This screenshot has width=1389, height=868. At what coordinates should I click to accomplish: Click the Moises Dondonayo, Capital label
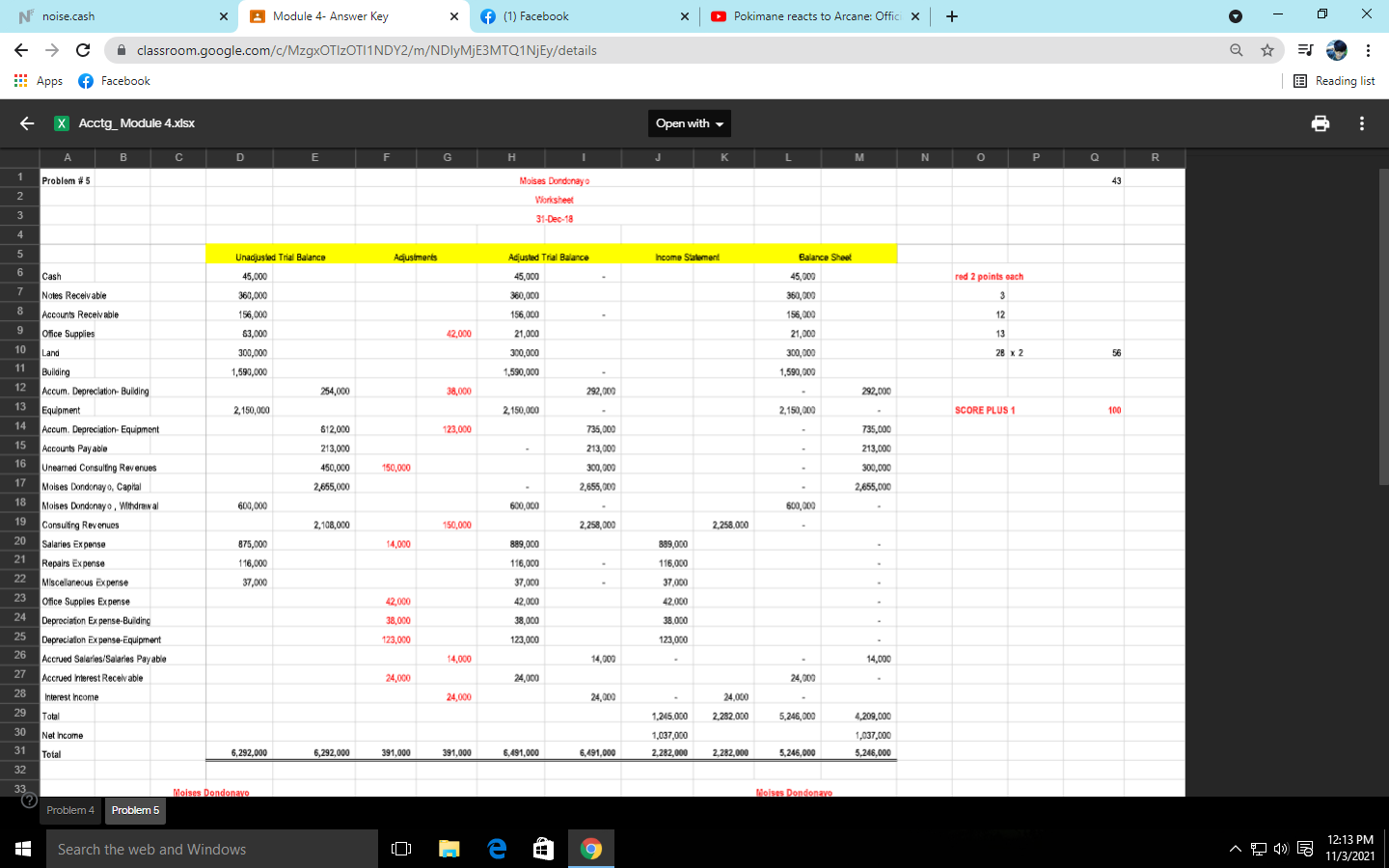(92, 487)
